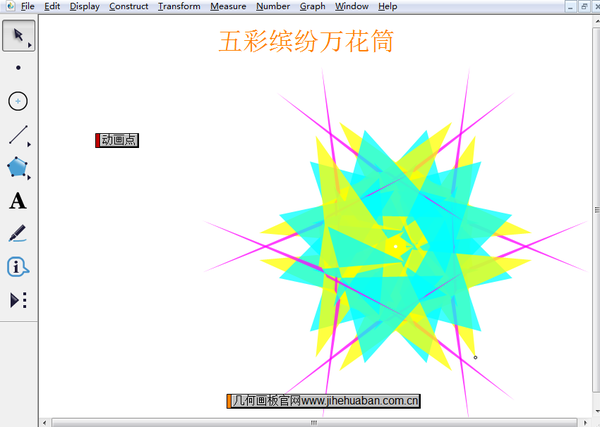This screenshot has height=427, width=600.
Task: Select the Text tool
Action: [x=18, y=201]
